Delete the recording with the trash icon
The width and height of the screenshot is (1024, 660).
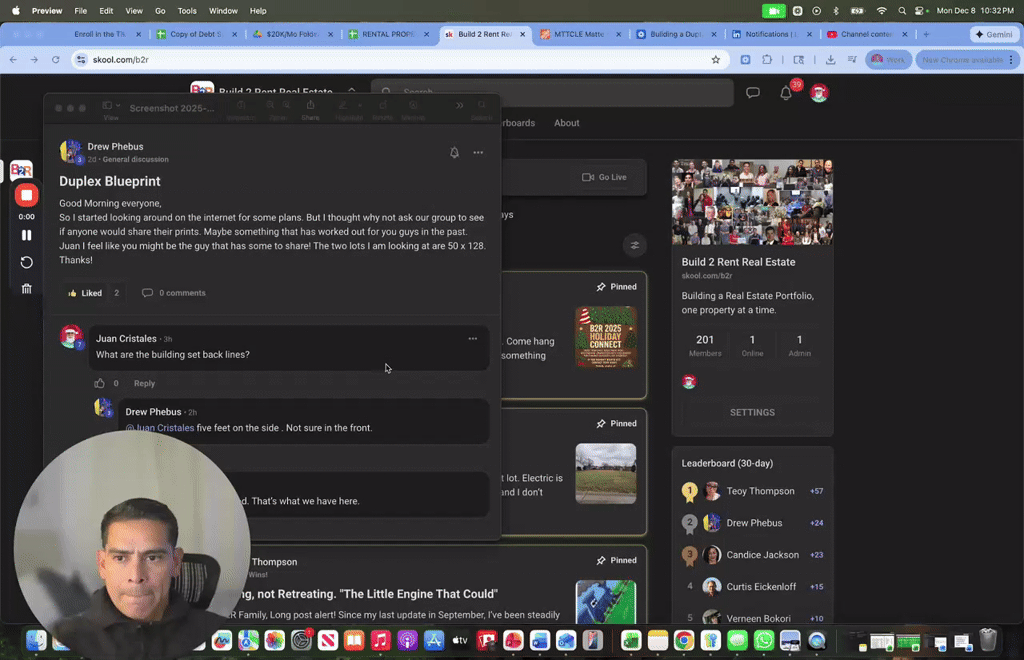[26, 289]
